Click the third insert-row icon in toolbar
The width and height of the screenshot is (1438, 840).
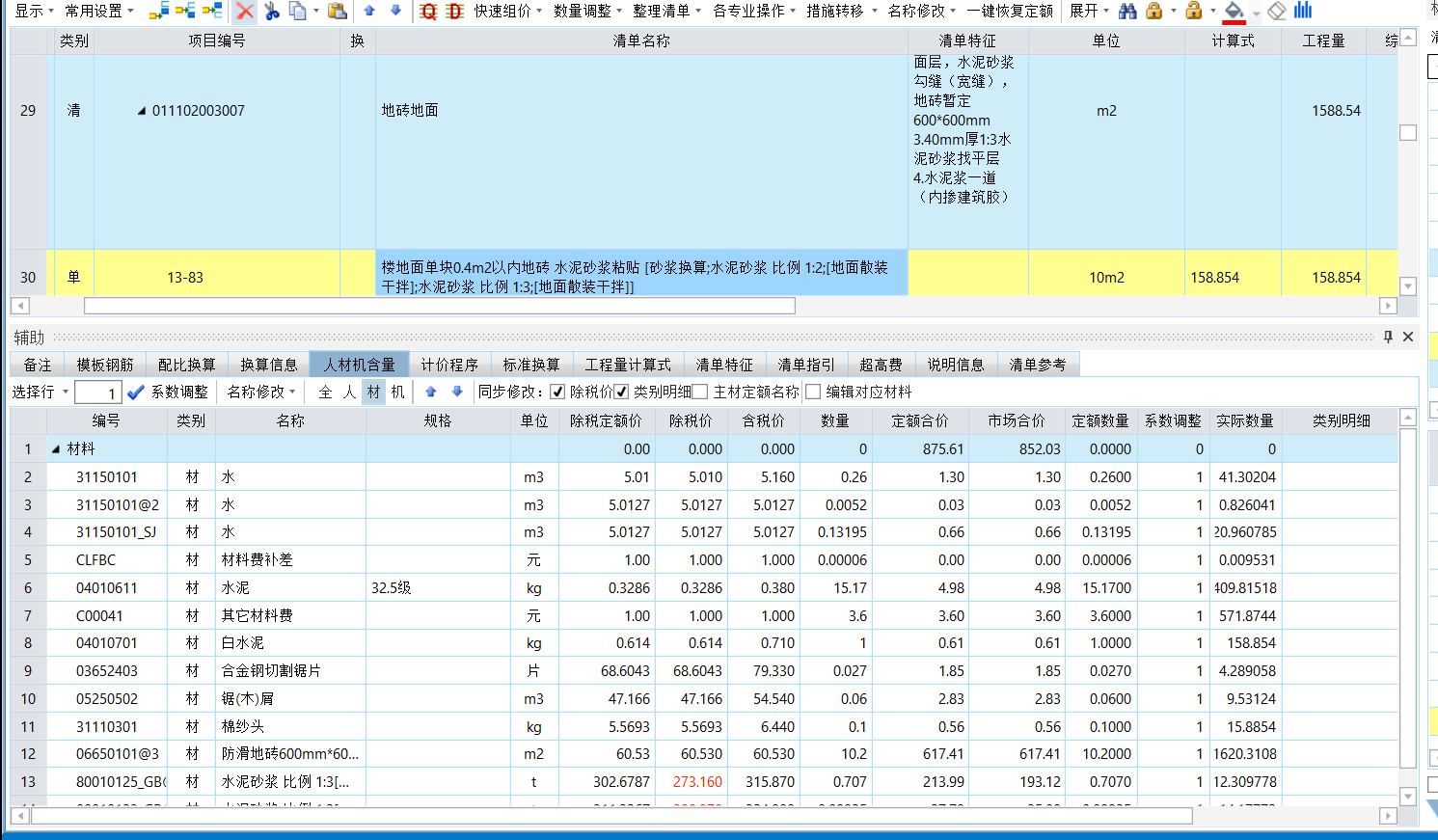[212, 11]
